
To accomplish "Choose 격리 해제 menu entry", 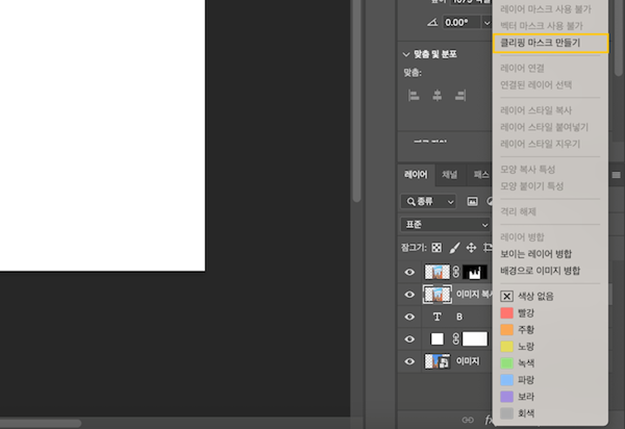I will click(518, 212).
